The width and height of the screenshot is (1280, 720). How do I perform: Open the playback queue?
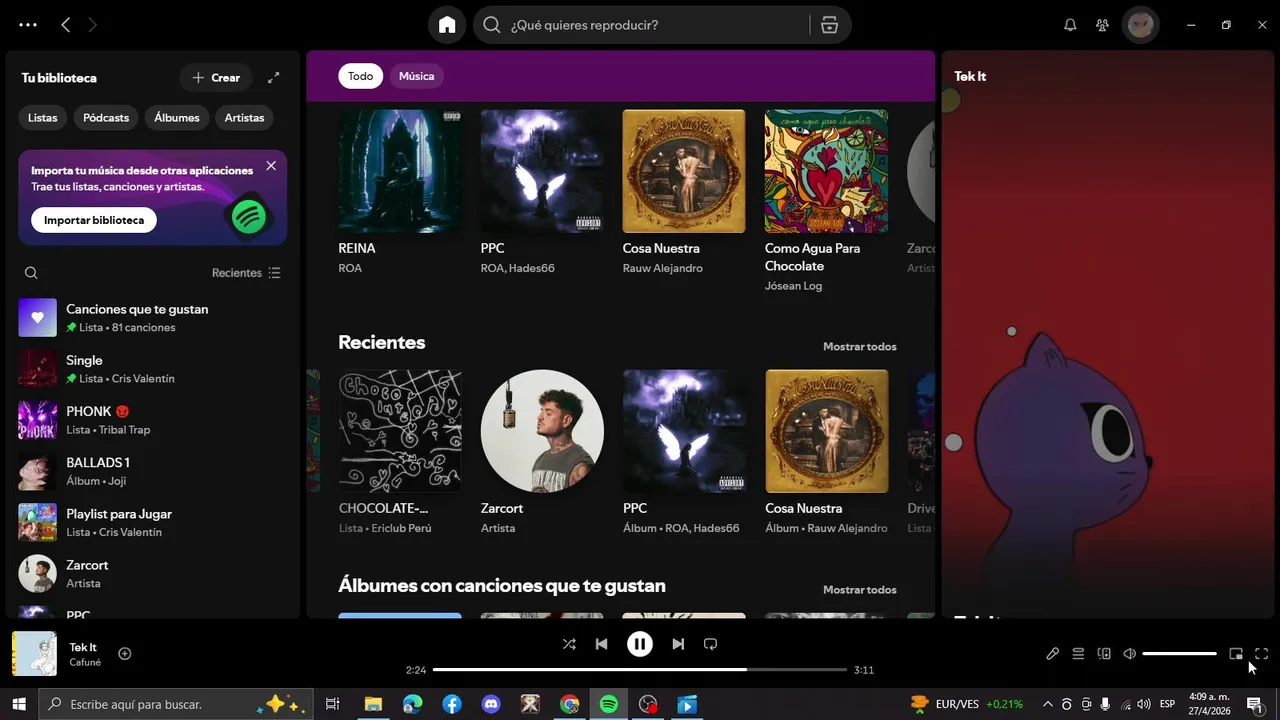click(1078, 654)
